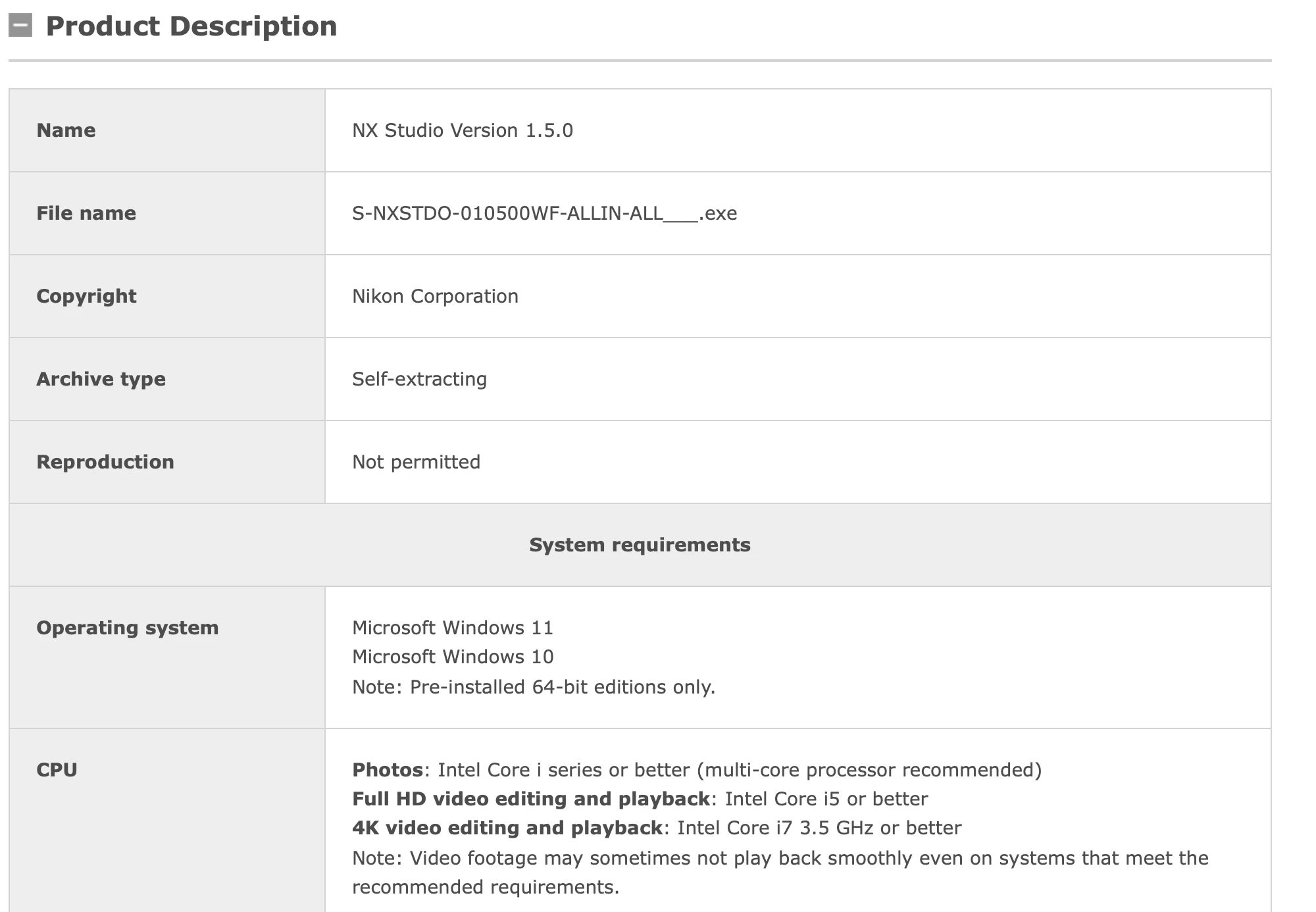Click the Microsoft Windows 10 line
The width and height of the screenshot is (1316, 912).
point(452,657)
